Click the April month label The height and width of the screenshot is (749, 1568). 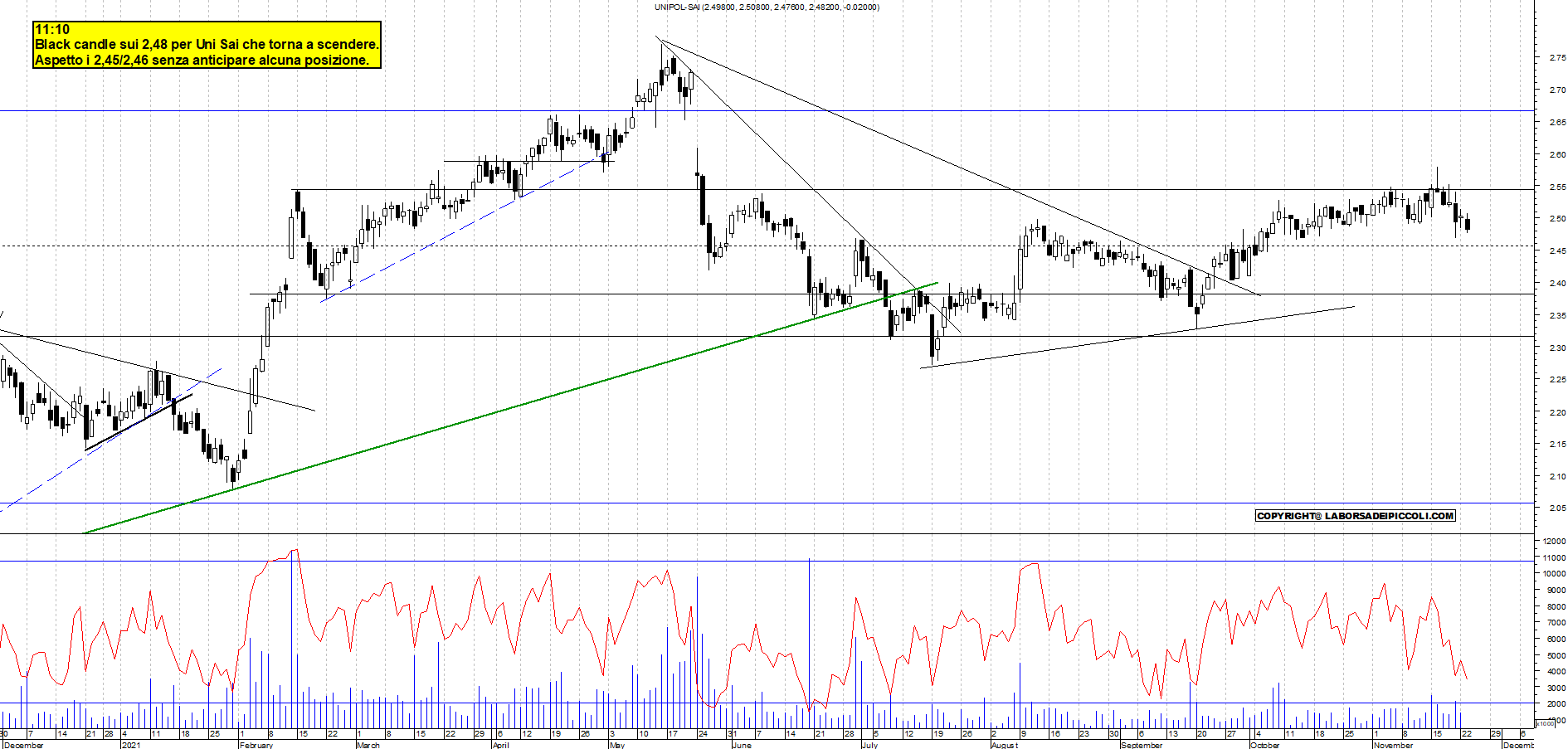pyautogui.click(x=500, y=745)
